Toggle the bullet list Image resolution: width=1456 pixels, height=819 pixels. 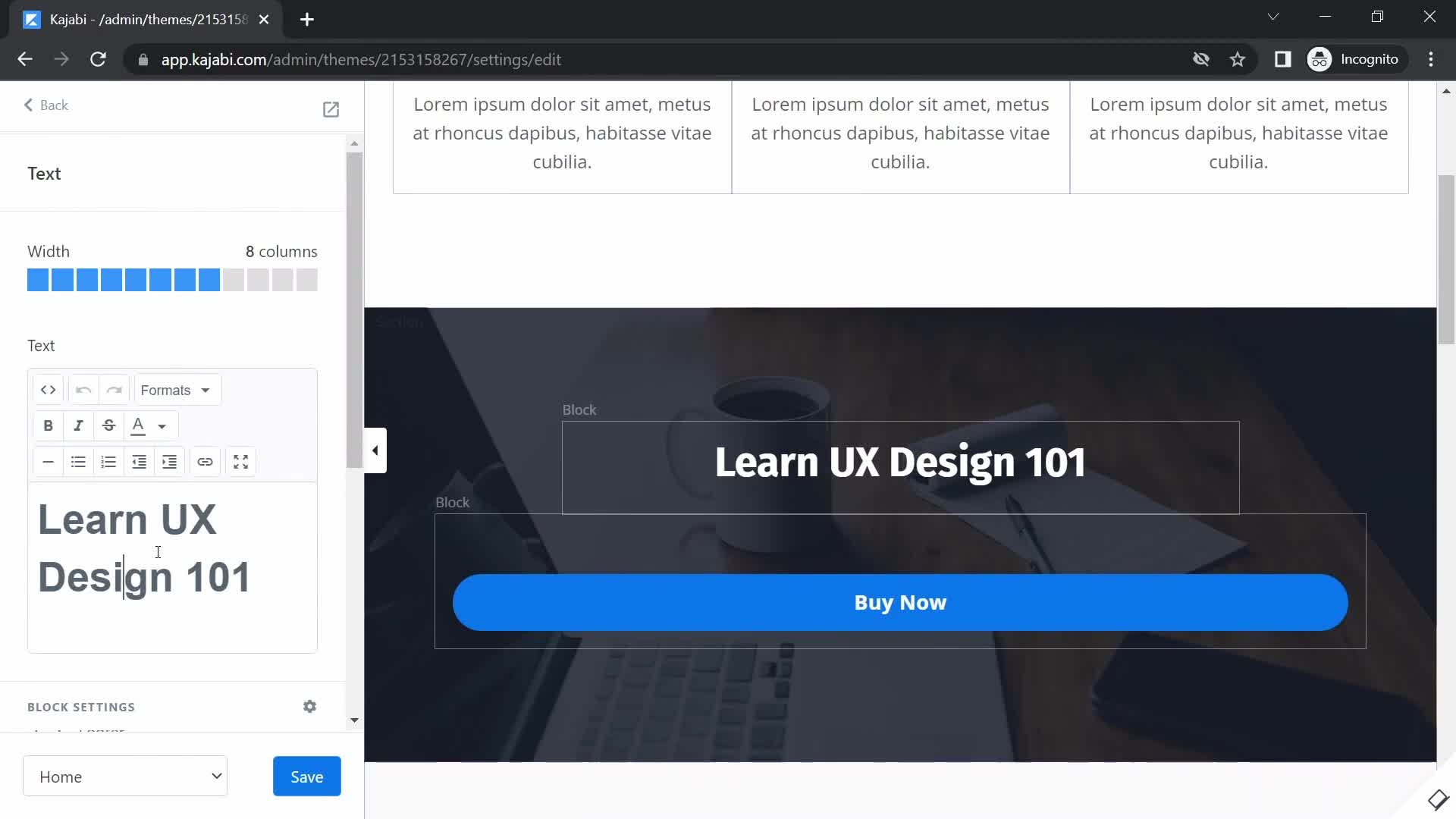78,462
